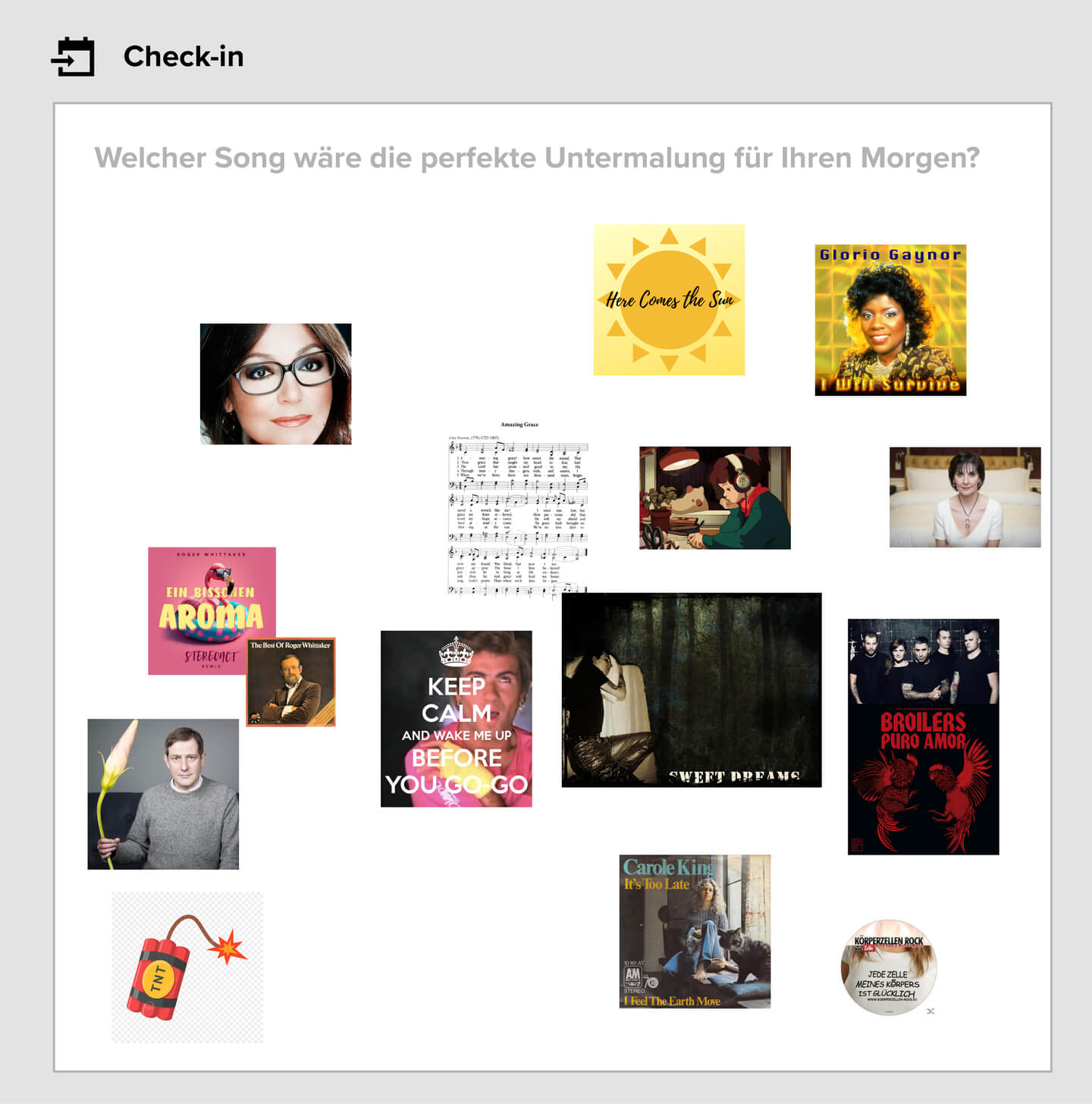This screenshot has width=1092, height=1104.
Task: Click the Körperzellen Rock CD image
Action: point(889,968)
